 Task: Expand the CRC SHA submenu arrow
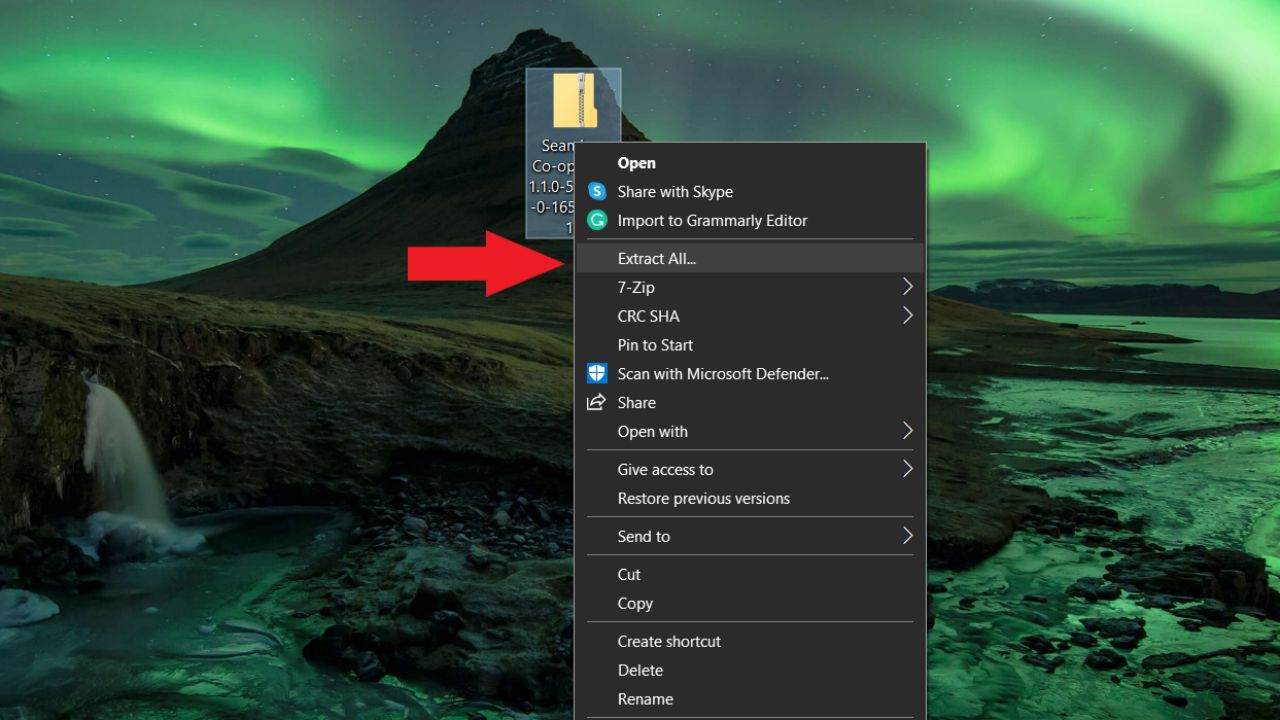click(x=907, y=316)
